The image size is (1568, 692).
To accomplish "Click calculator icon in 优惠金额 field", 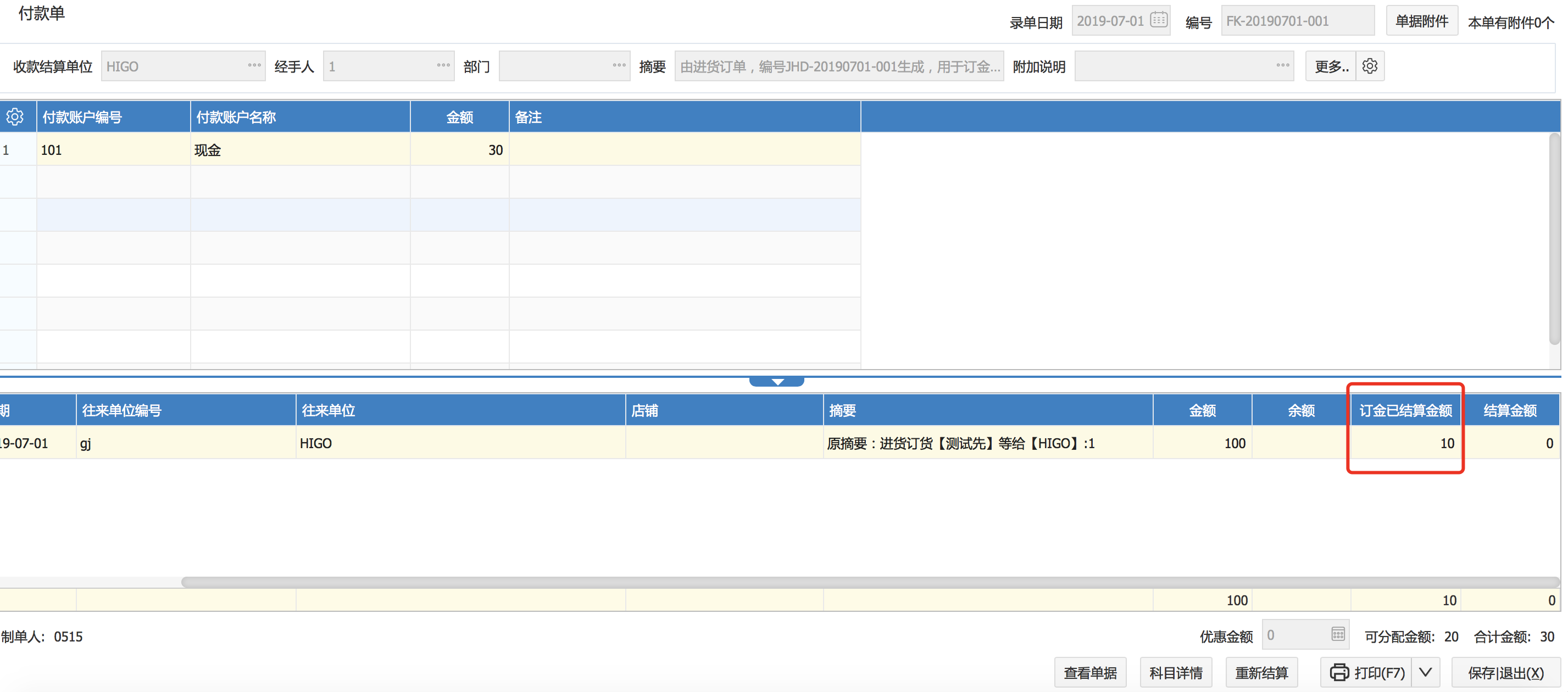I will click(x=1337, y=634).
